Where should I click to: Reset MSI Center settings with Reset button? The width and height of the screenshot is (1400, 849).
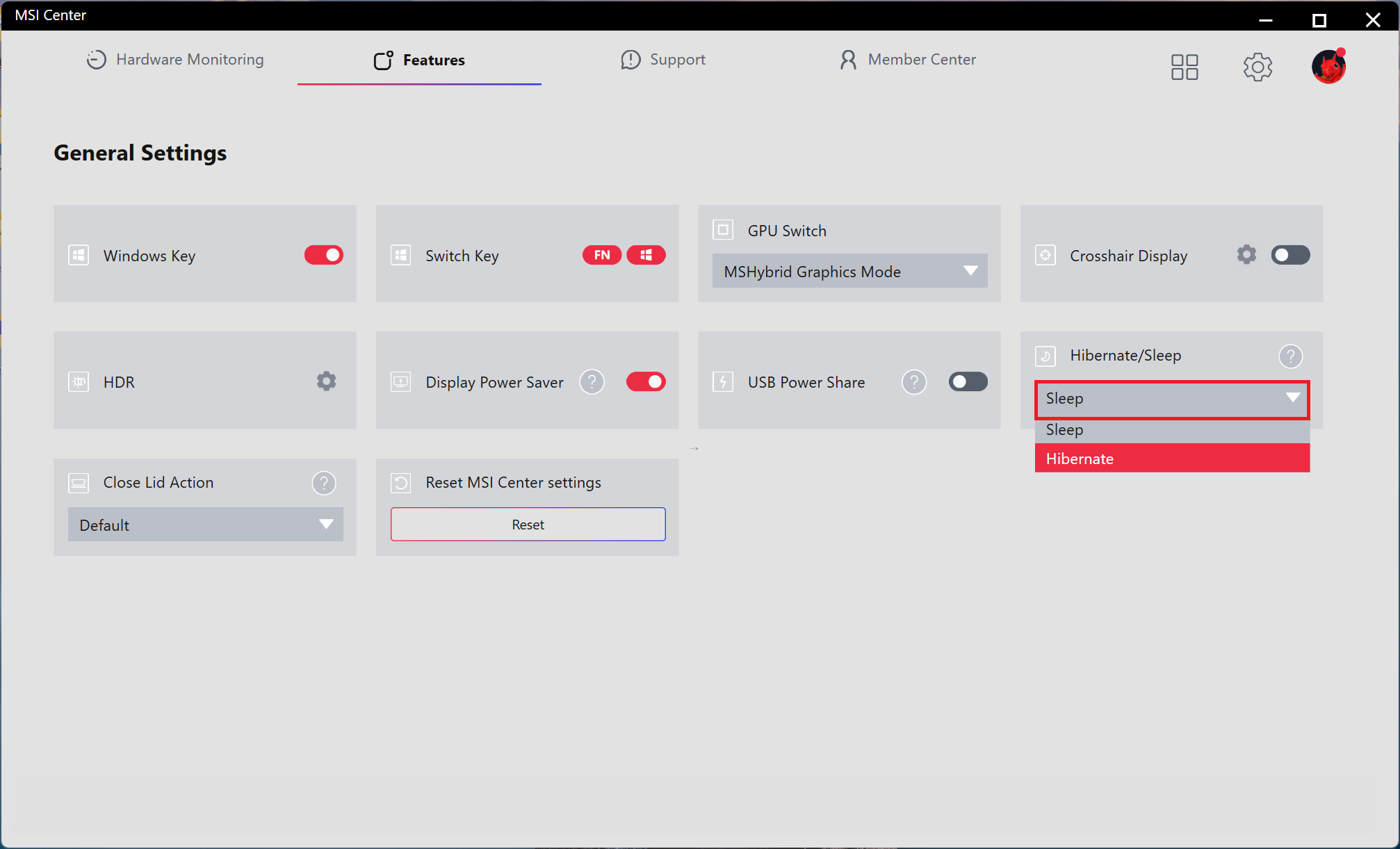(528, 525)
